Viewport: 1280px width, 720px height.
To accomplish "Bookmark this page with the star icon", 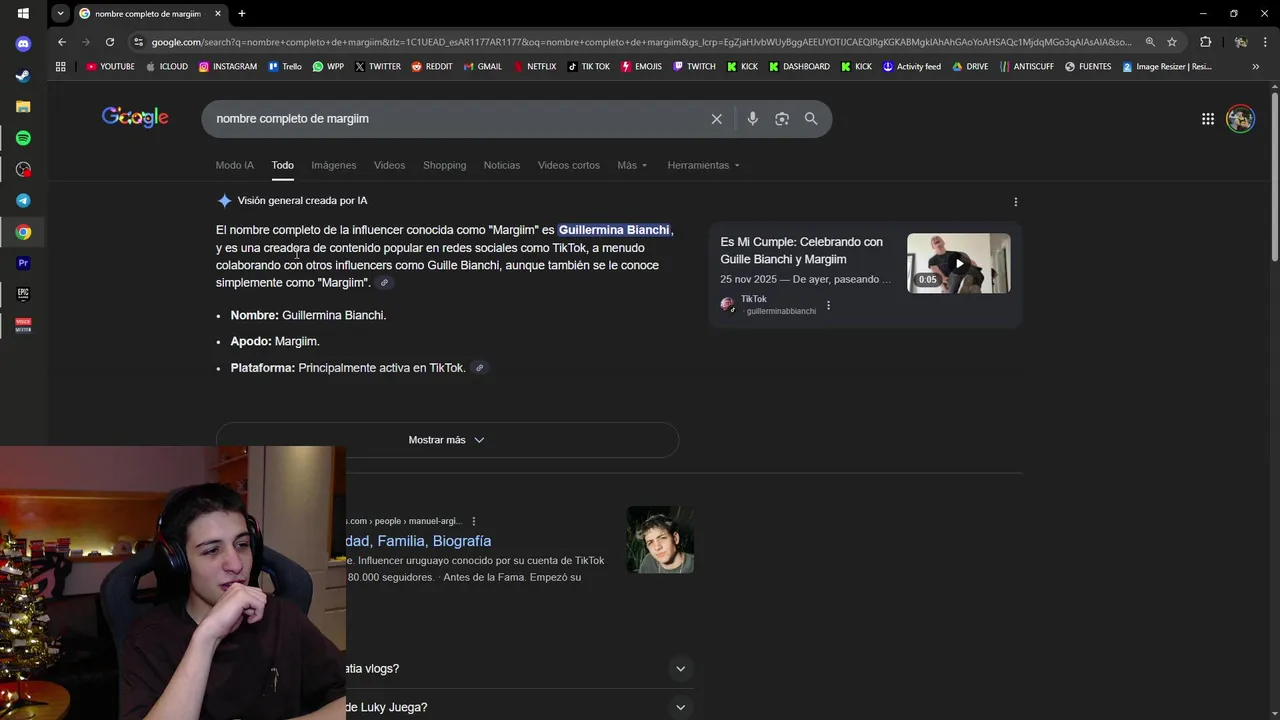I will click(x=1172, y=42).
